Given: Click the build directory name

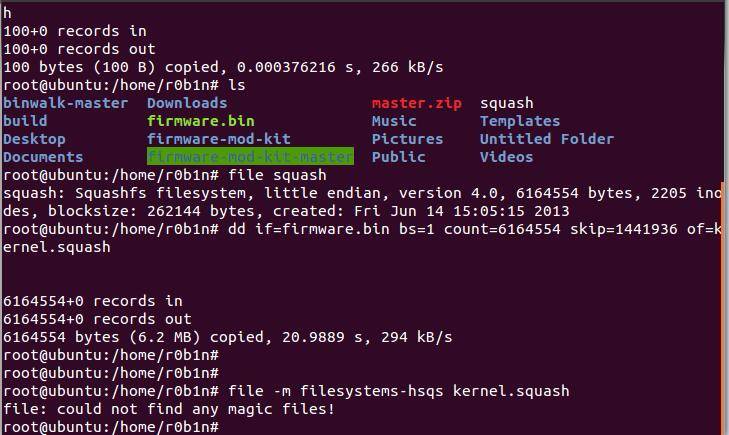Looking at the screenshot, I should (x=25, y=121).
